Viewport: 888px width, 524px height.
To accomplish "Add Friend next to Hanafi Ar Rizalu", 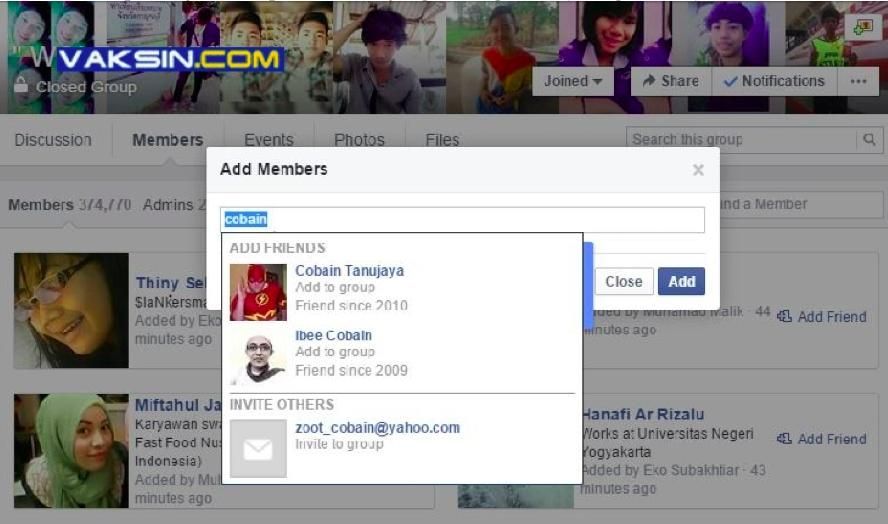I will 822,438.
